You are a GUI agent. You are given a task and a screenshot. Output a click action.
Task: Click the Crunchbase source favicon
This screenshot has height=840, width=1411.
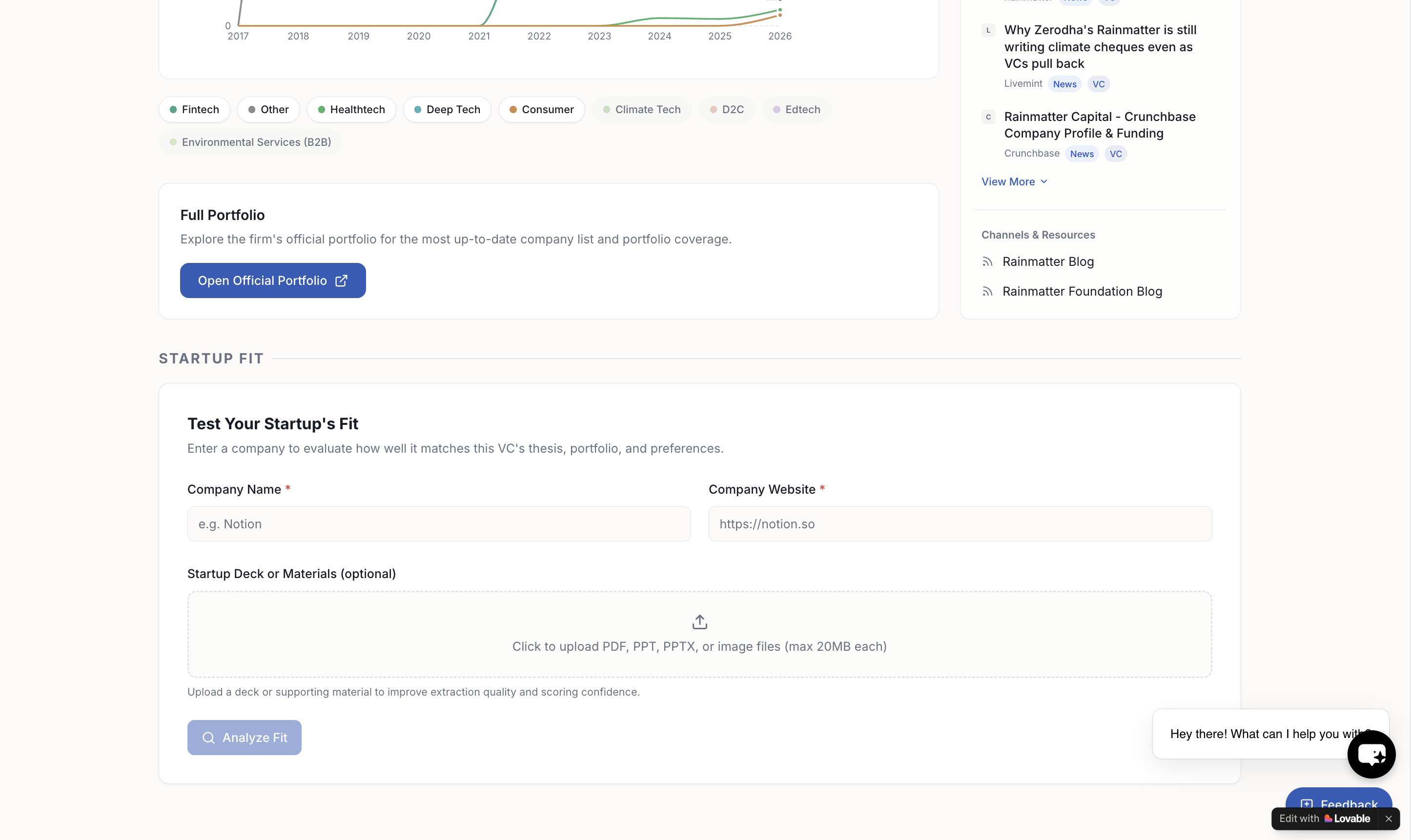[988, 117]
